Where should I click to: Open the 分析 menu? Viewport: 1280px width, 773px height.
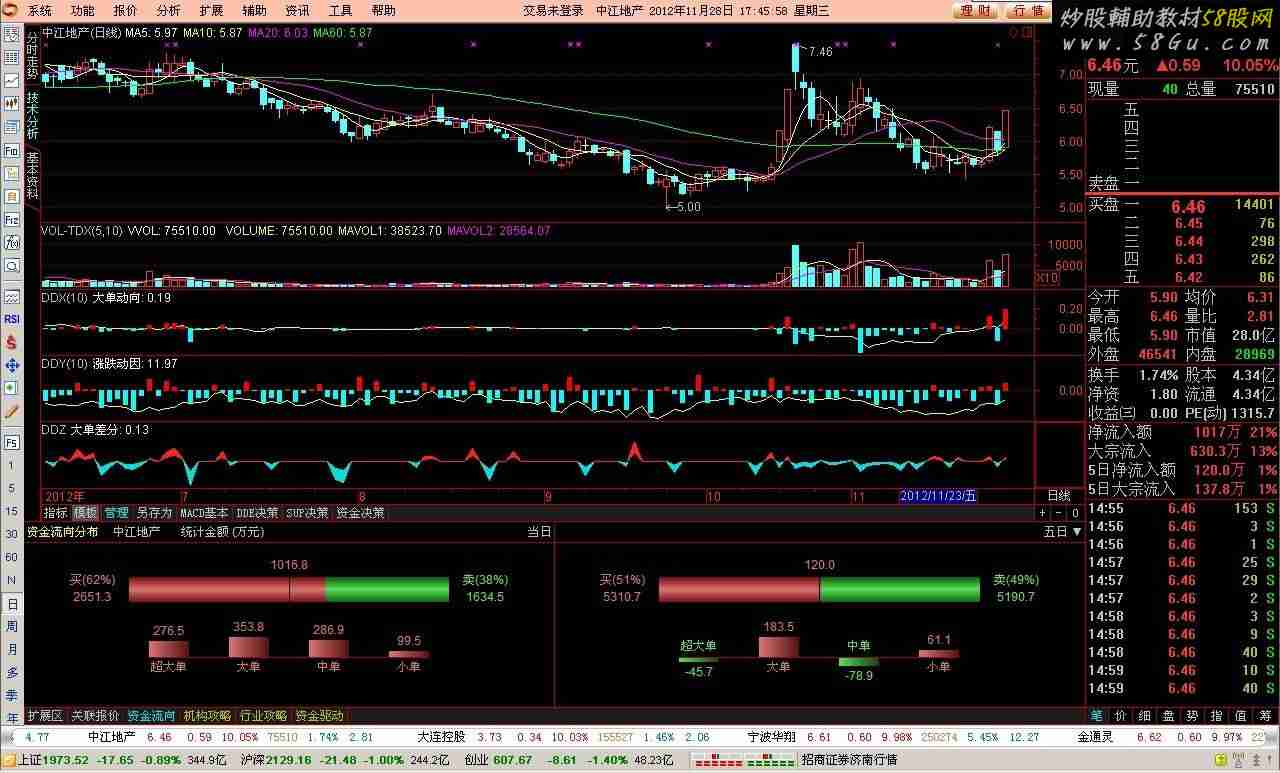point(168,11)
